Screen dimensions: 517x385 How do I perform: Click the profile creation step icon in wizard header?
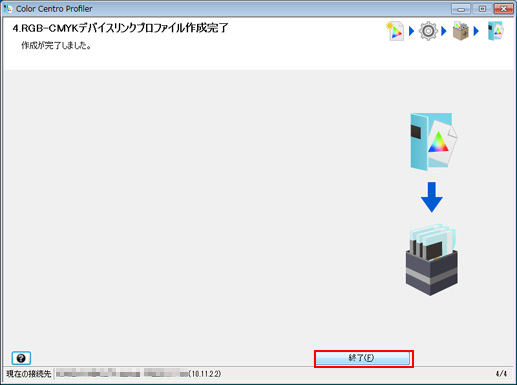coord(395,31)
